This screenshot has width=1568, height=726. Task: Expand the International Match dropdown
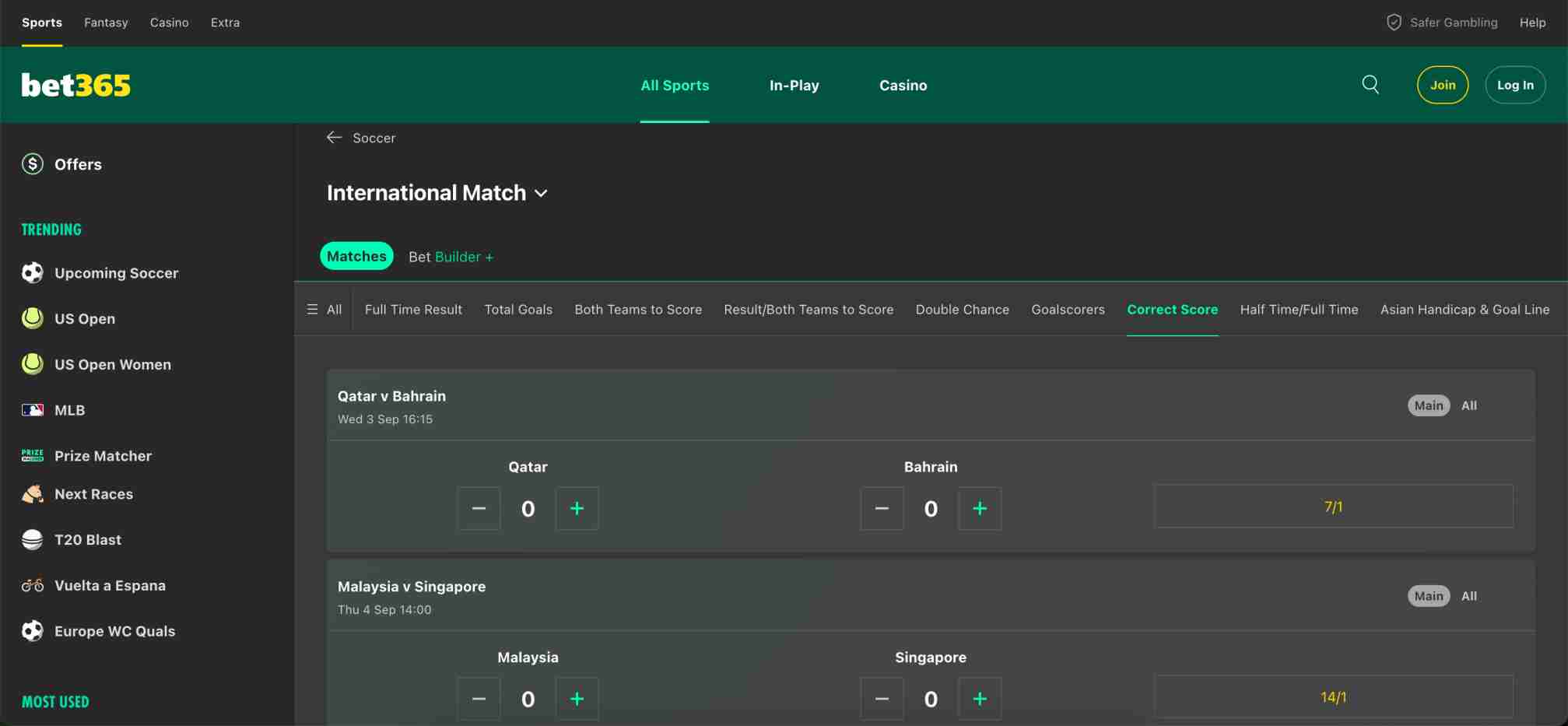[x=437, y=193]
